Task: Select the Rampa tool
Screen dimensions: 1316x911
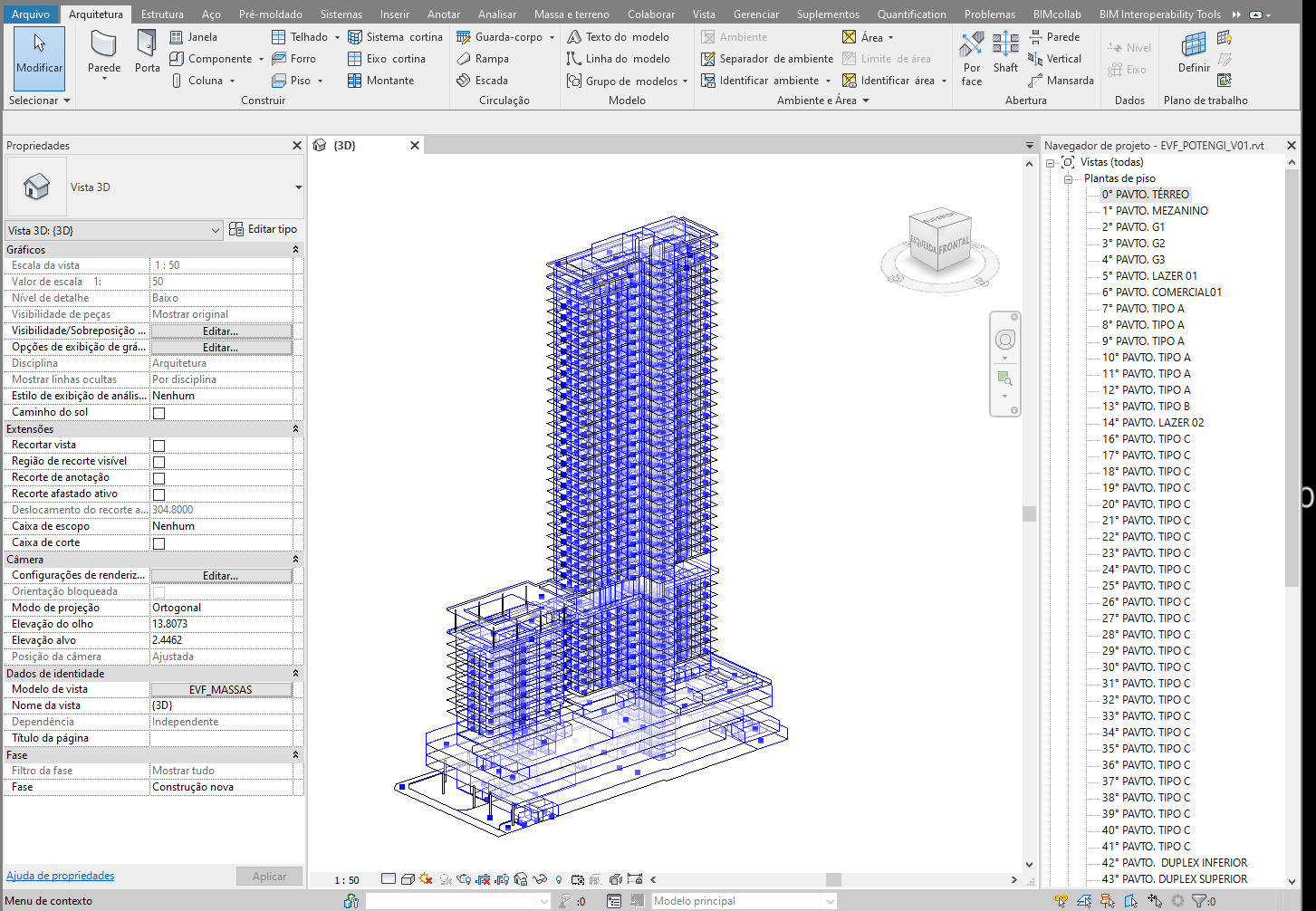Action: click(483, 59)
